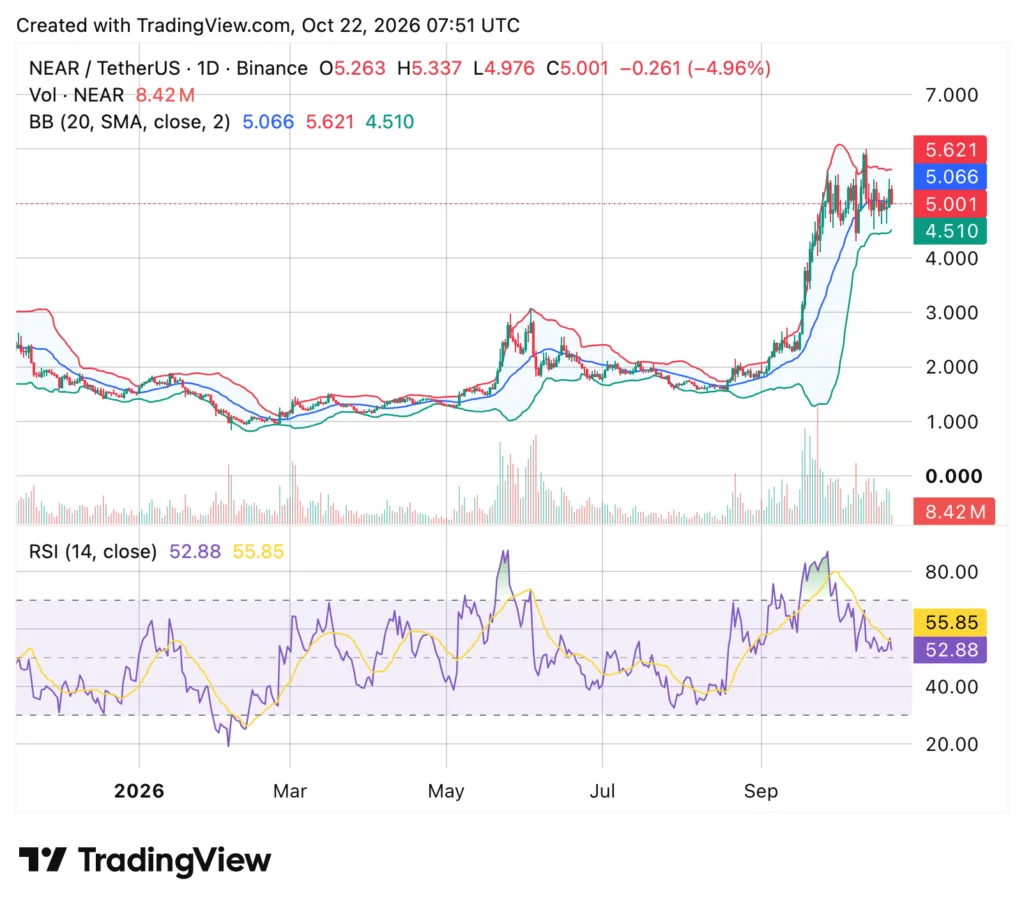The height and width of the screenshot is (908, 1024).
Task: Click the Vol · NEAR indicator label
Action: tap(76, 95)
